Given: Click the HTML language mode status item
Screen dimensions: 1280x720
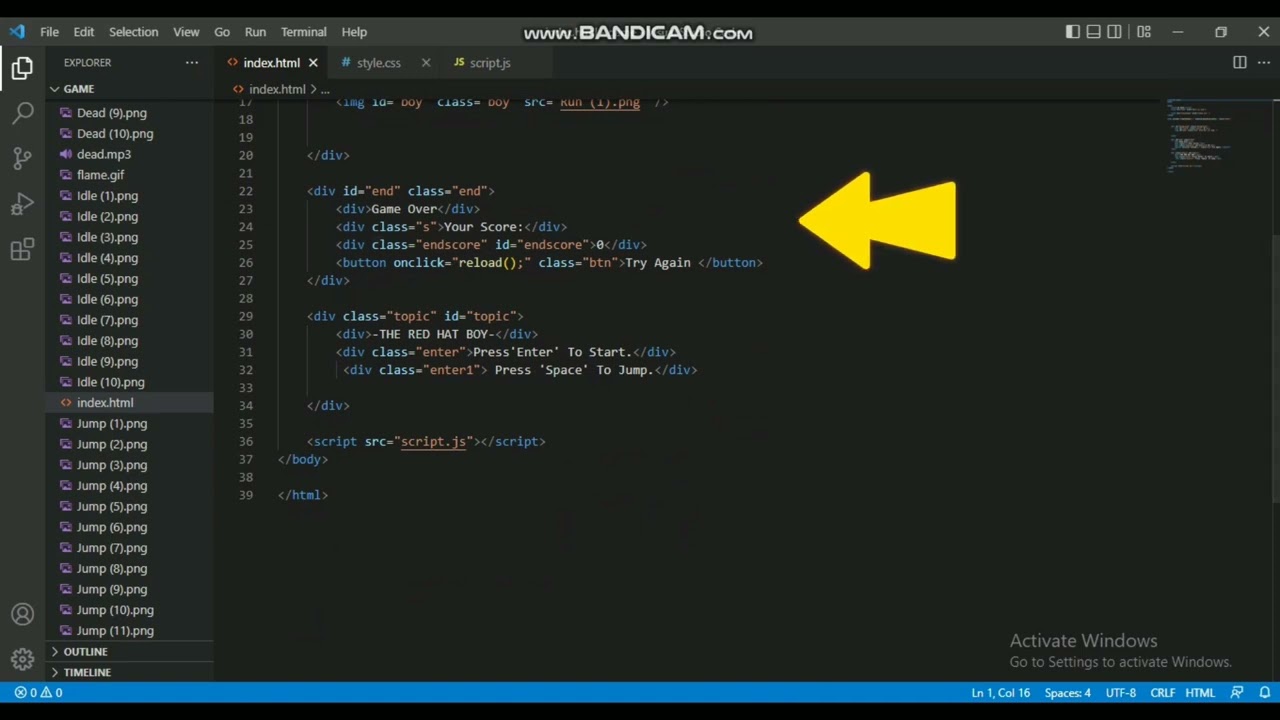Looking at the screenshot, I should tap(1200, 692).
